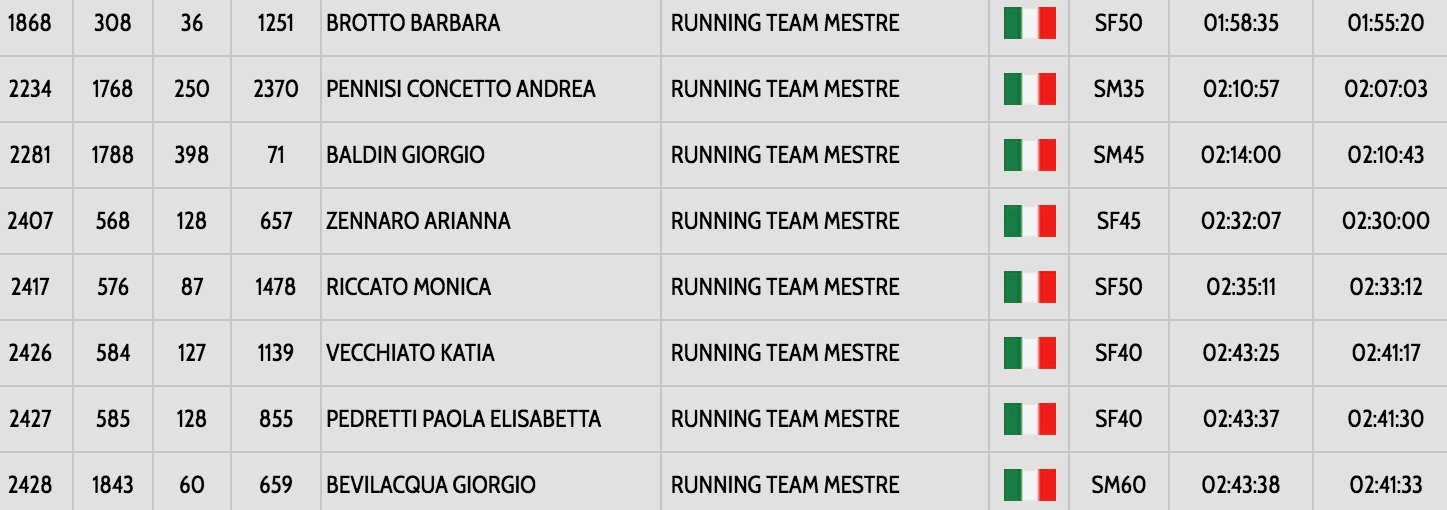Click the SM60 category for Bevilacqua Giorgio
The height and width of the screenshot is (510, 1447).
[1118, 485]
